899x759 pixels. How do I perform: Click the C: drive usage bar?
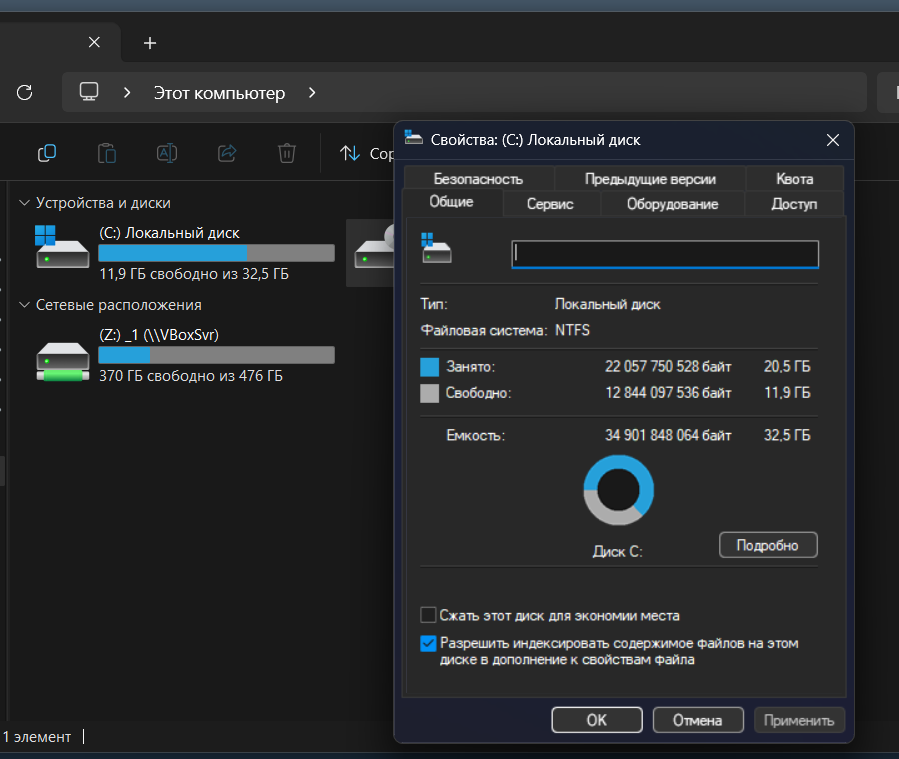click(x=216, y=253)
